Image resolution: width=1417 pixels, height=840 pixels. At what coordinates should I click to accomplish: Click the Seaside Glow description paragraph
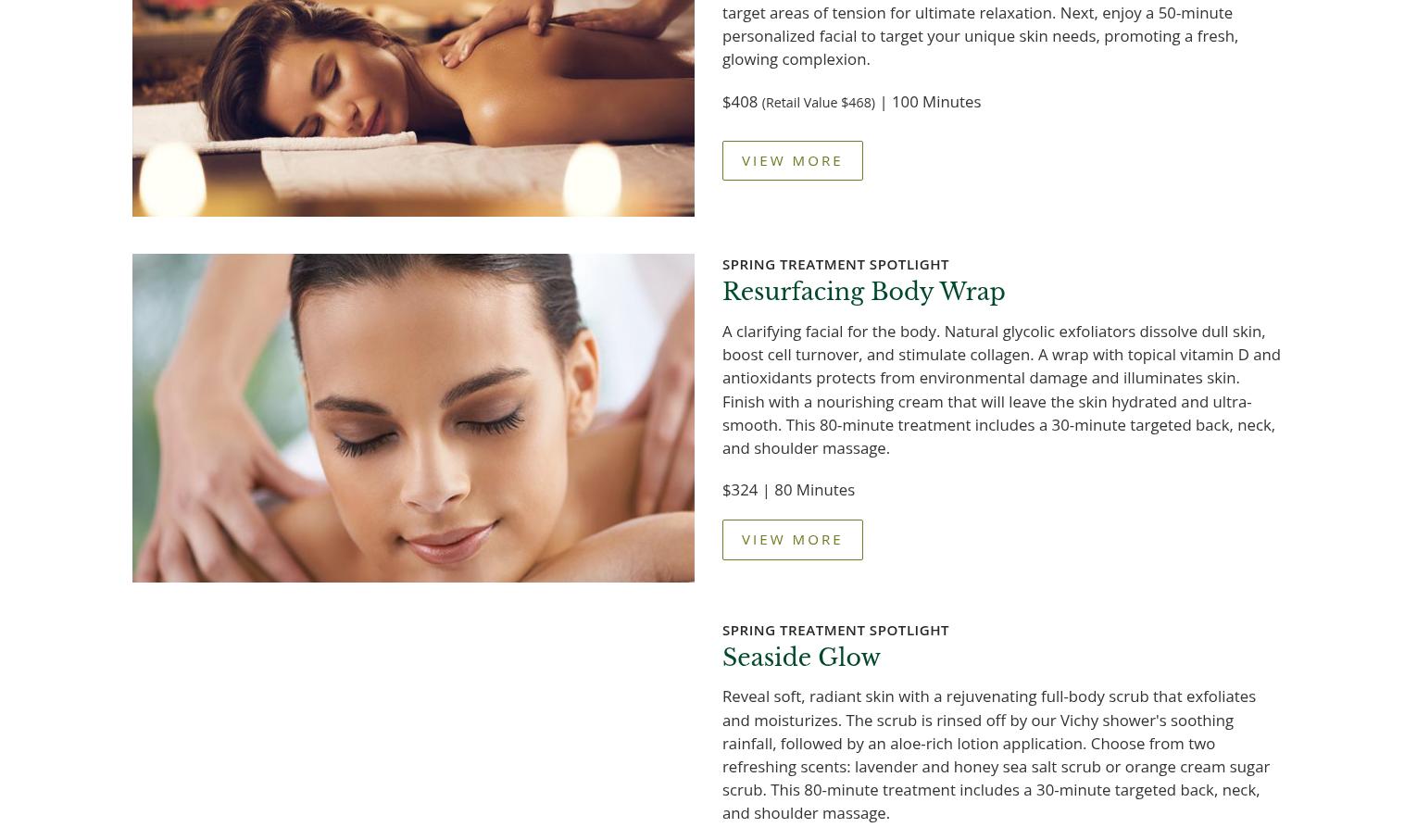[997, 755]
